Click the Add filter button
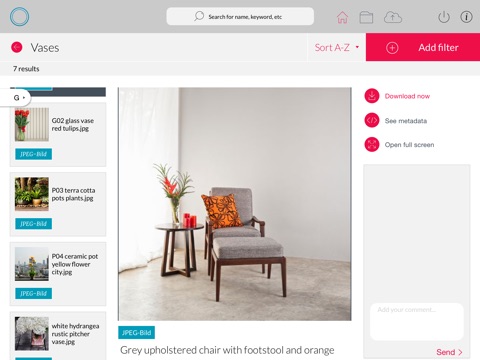 [x=423, y=47]
